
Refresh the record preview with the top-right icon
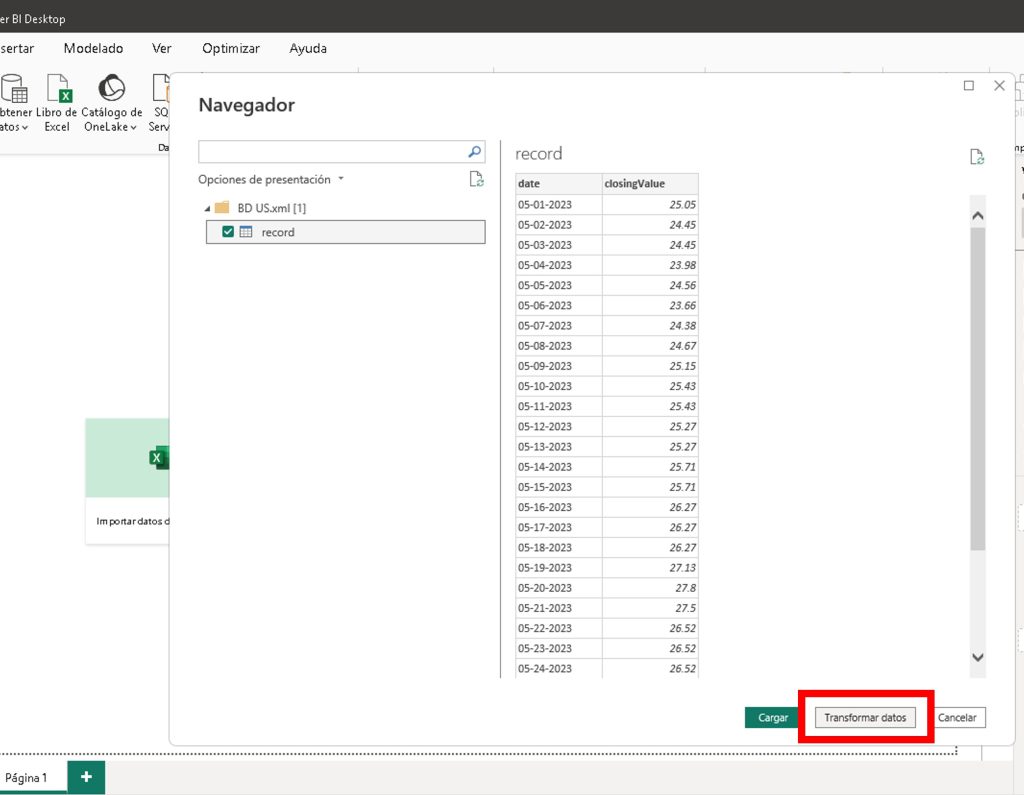coord(977,157)
